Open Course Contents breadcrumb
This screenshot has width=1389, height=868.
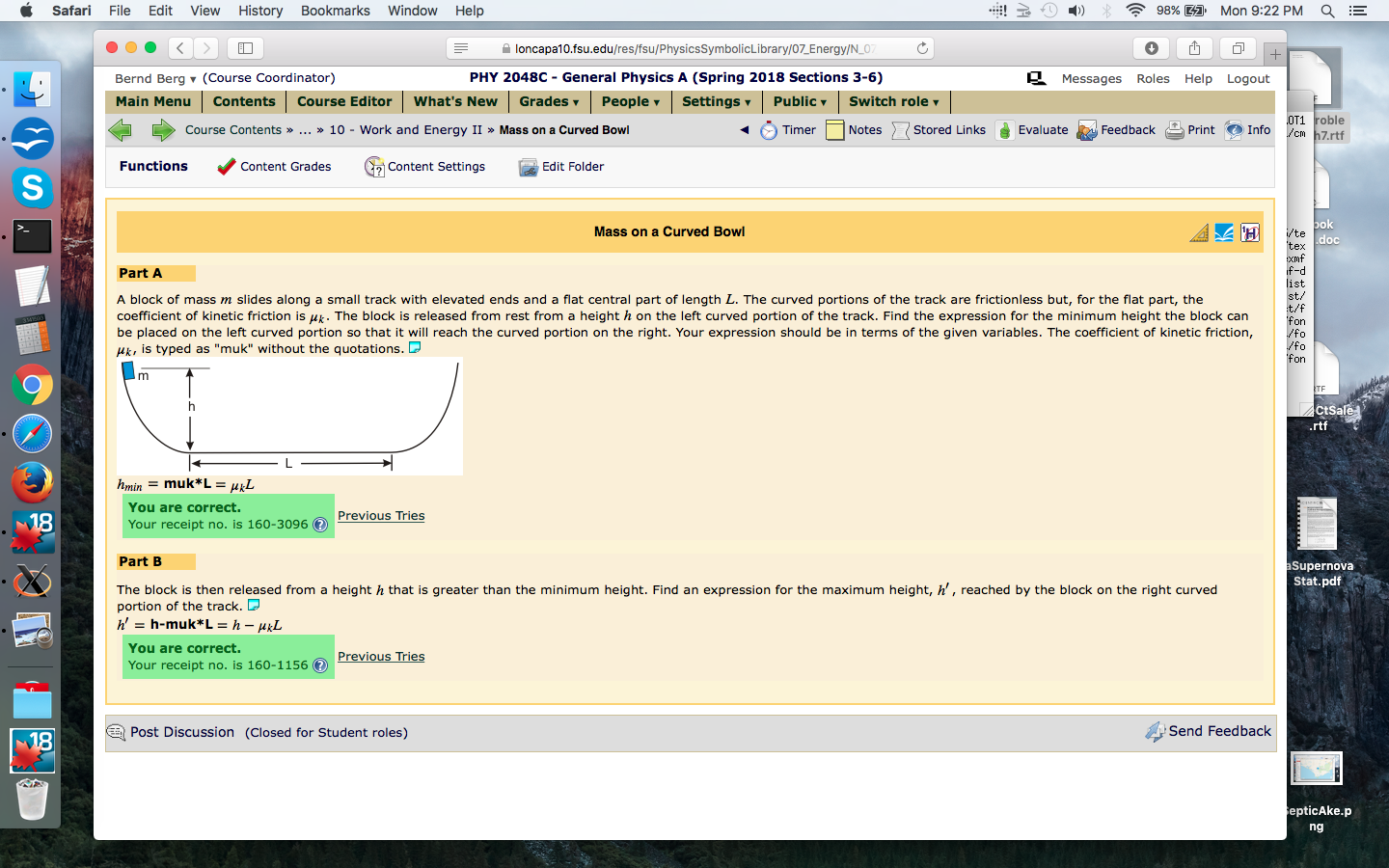click(x=233, y=130)
